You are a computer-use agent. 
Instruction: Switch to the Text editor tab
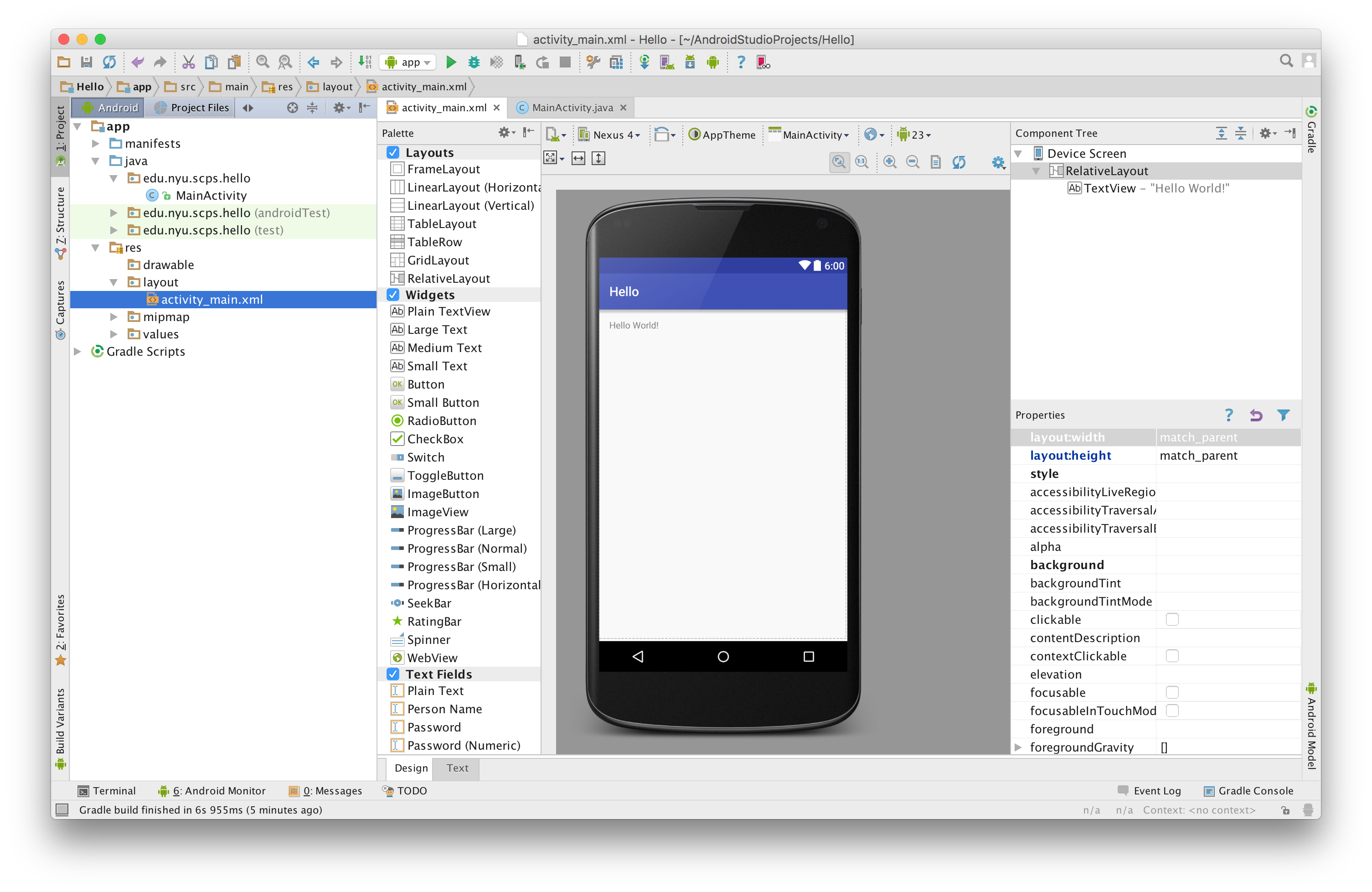457,768
